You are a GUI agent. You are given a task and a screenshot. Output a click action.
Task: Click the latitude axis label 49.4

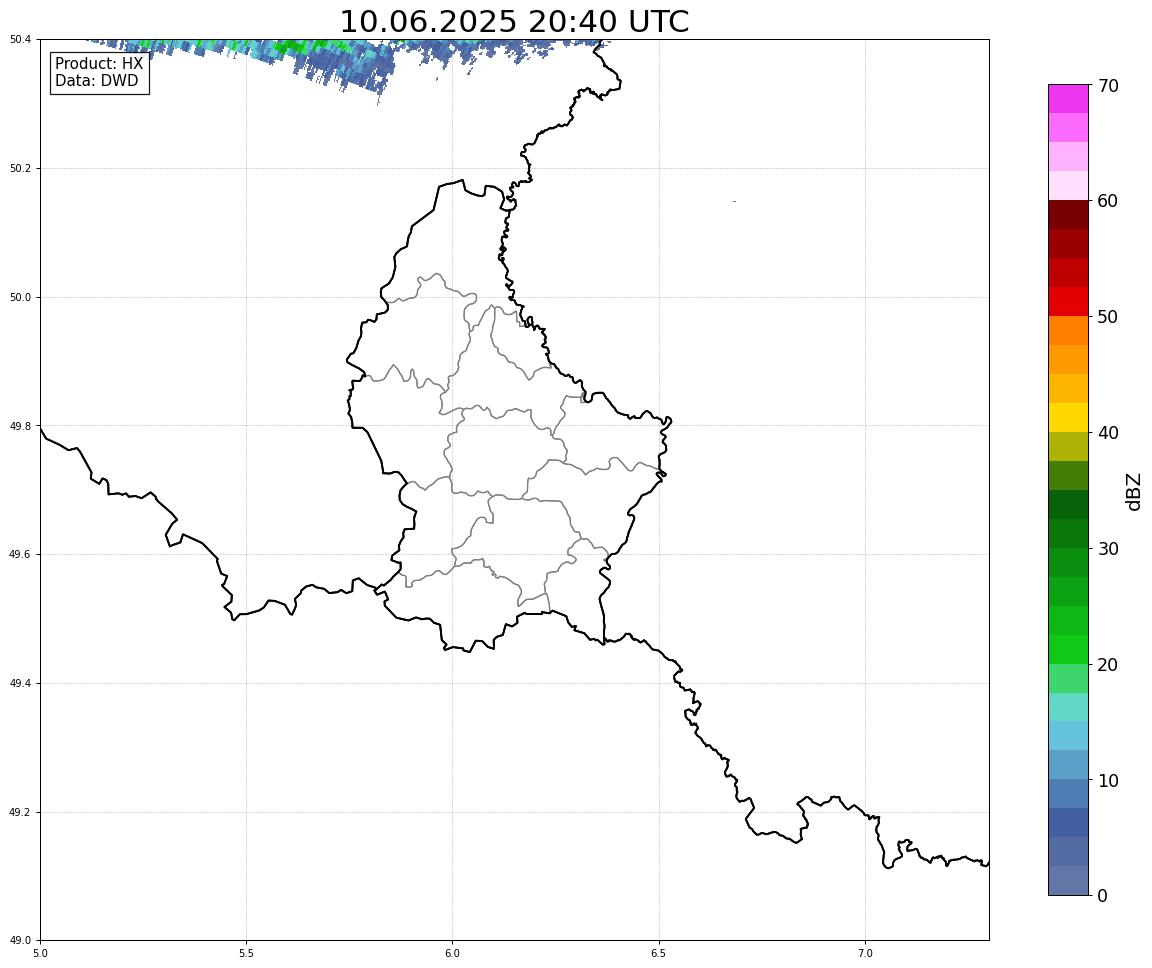(20, 684)
